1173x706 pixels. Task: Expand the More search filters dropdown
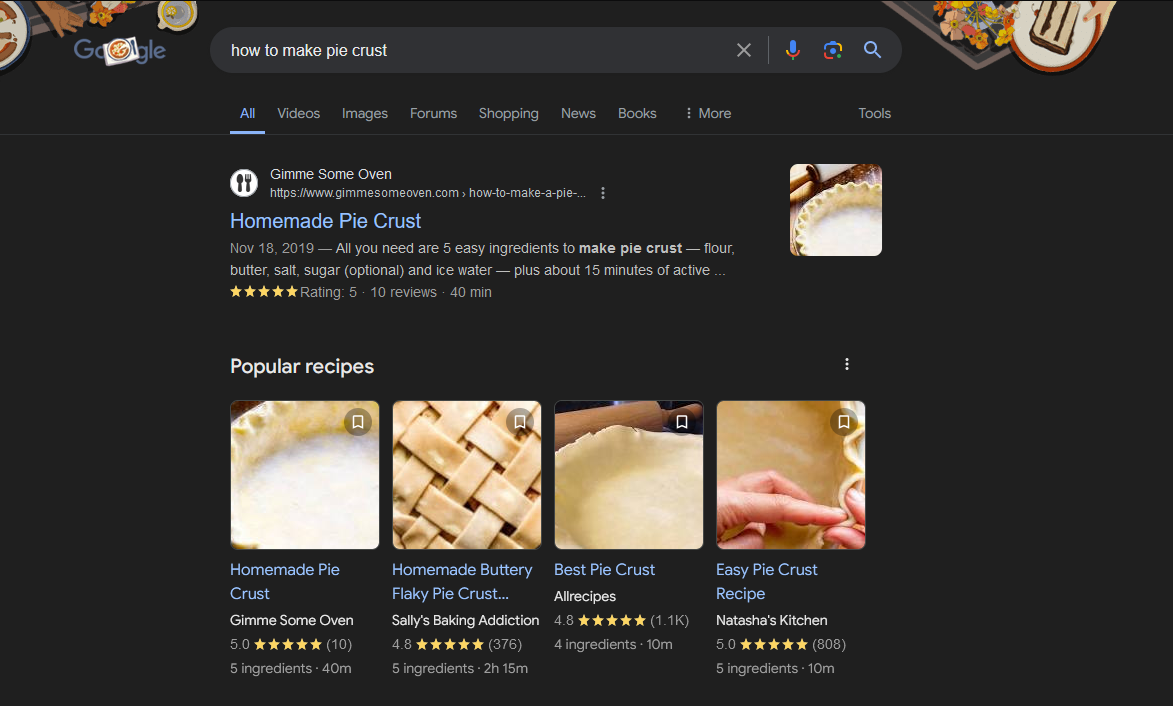tap(707, 113)
